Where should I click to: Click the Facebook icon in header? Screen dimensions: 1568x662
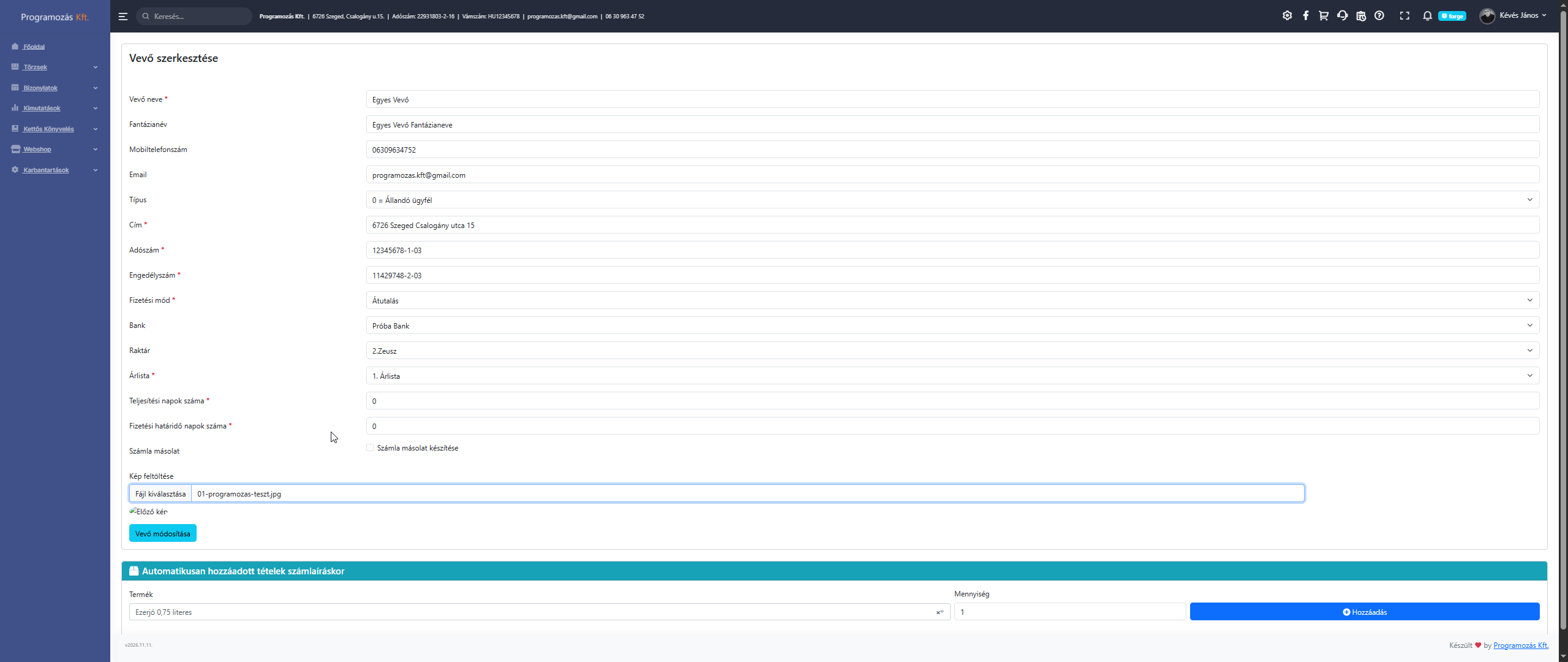[1305, 16]
